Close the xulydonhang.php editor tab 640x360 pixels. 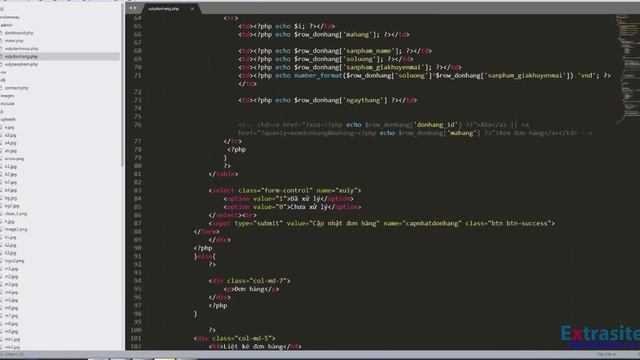pyautogui.click(x=192, y=9)
